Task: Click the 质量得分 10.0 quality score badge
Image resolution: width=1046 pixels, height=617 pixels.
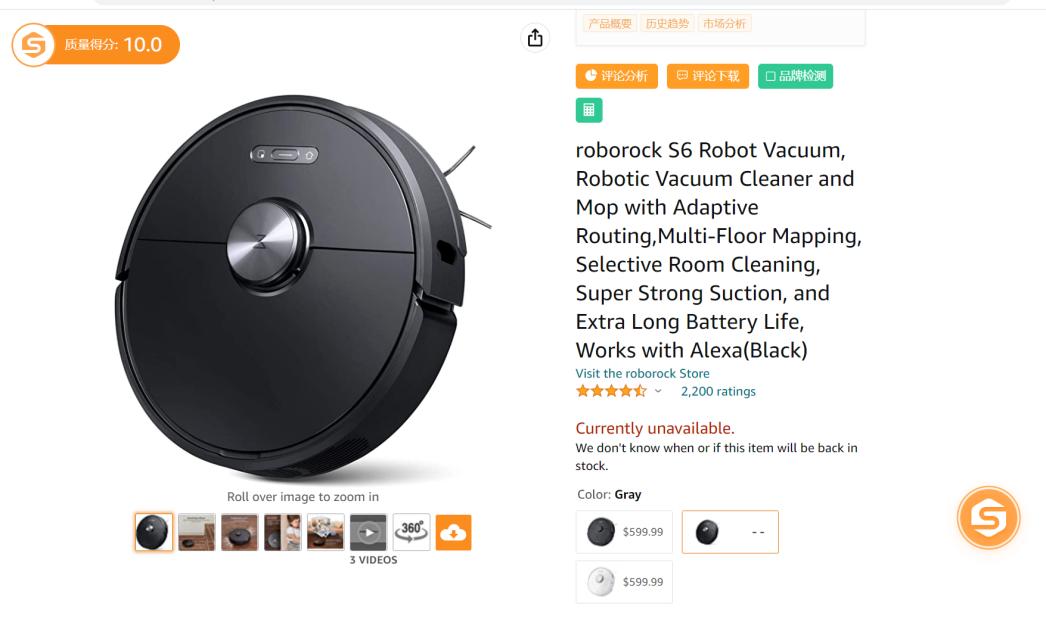Action: coord(96,45)
